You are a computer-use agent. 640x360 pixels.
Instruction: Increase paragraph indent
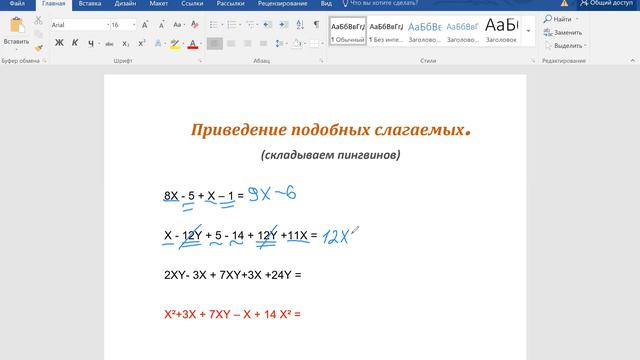coord(284,25)
